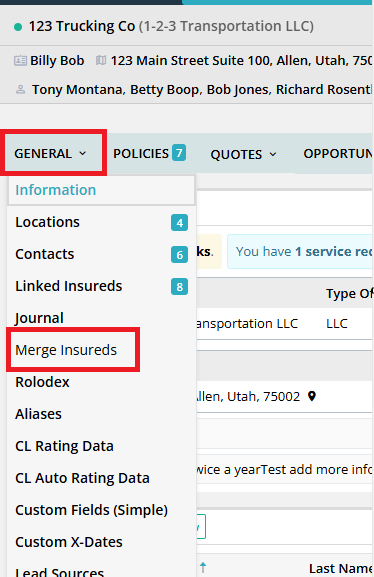Image resolution: width=374 pixels, height=577 pixels.
Task: Switch to the POLICIES tab
Action: click(x=149, y=153)
